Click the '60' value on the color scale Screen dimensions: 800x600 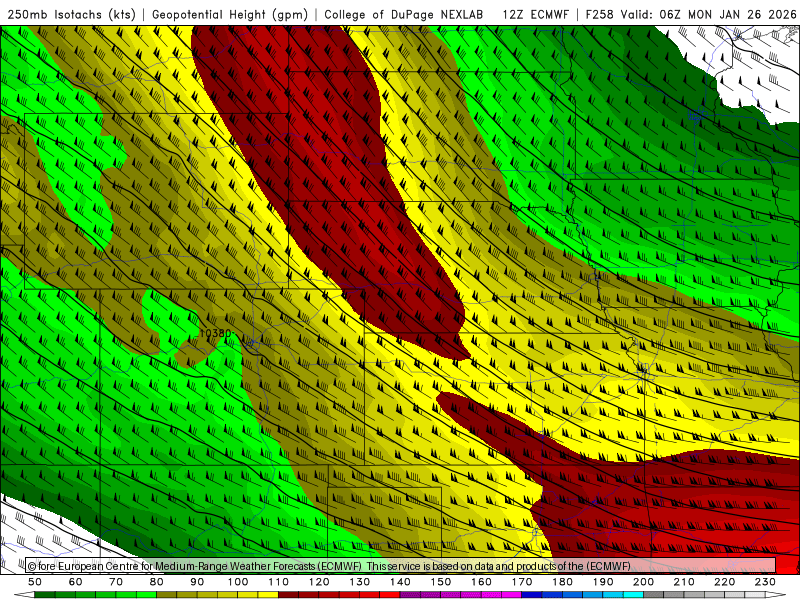[76, 582]
